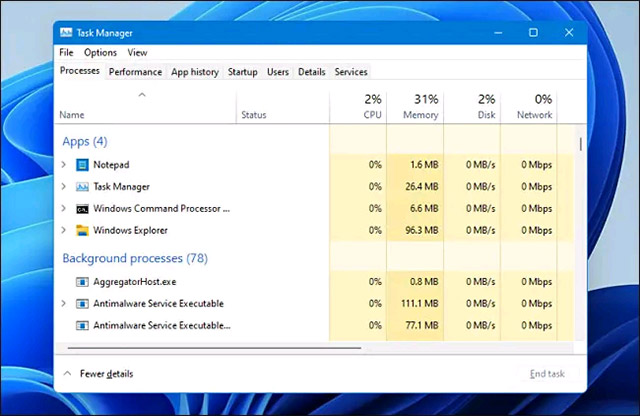Open the Startup tab
Image resolution: width=640 pixels, height=416 pixels.
point(242,72)
